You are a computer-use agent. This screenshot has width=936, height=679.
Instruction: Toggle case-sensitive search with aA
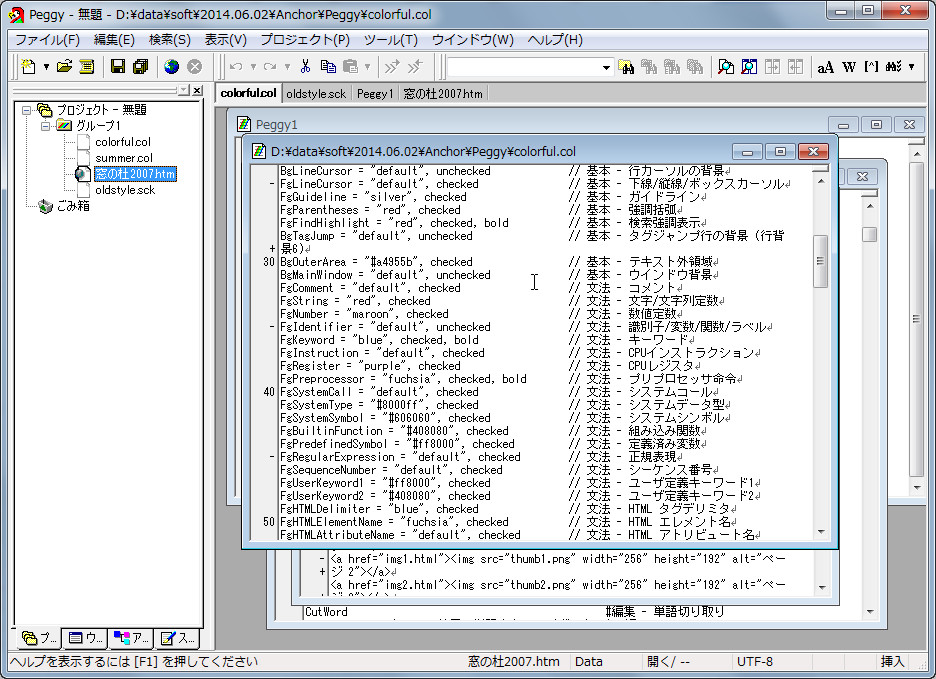826,67
